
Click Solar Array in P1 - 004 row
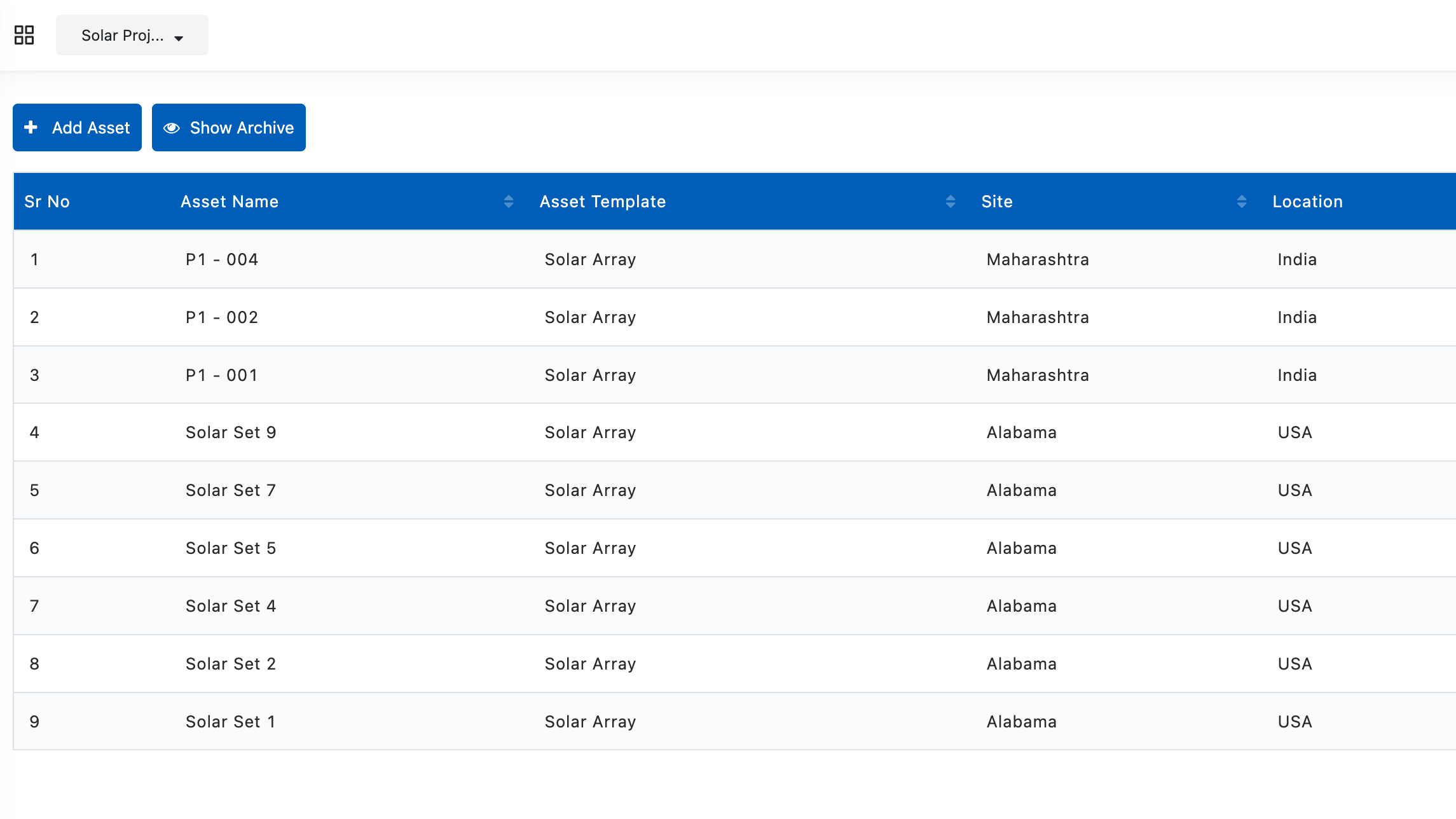[590, 259]
